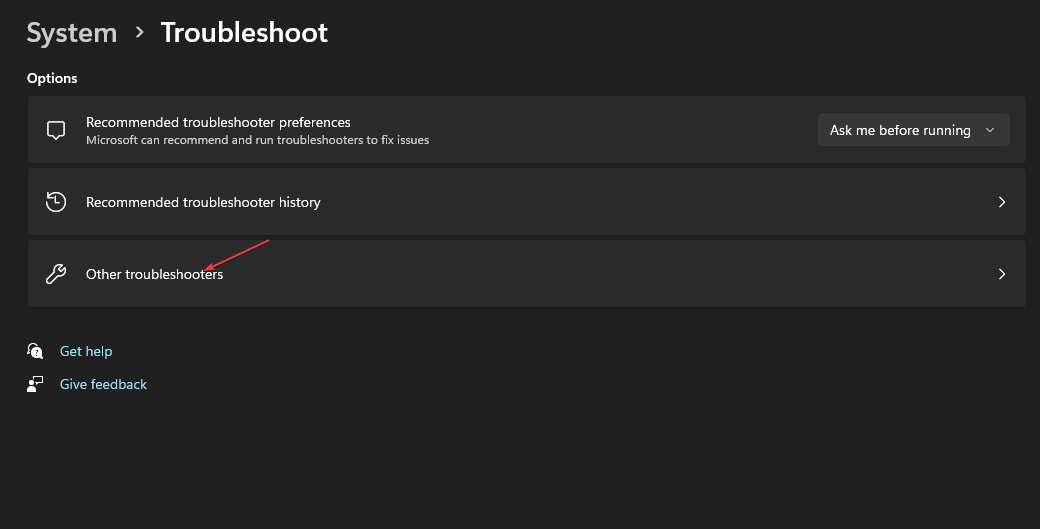Click the Recommended troubleshooter preferences title
This screenshot has height=529, width=1040.
218,122
